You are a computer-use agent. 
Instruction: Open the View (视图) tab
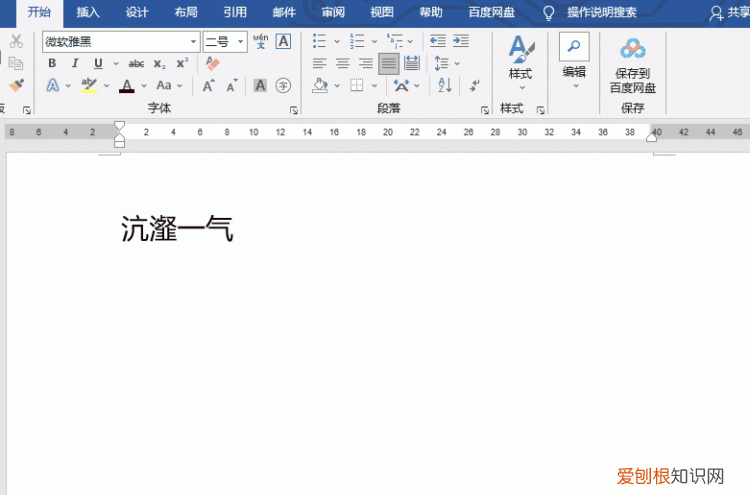382,12
